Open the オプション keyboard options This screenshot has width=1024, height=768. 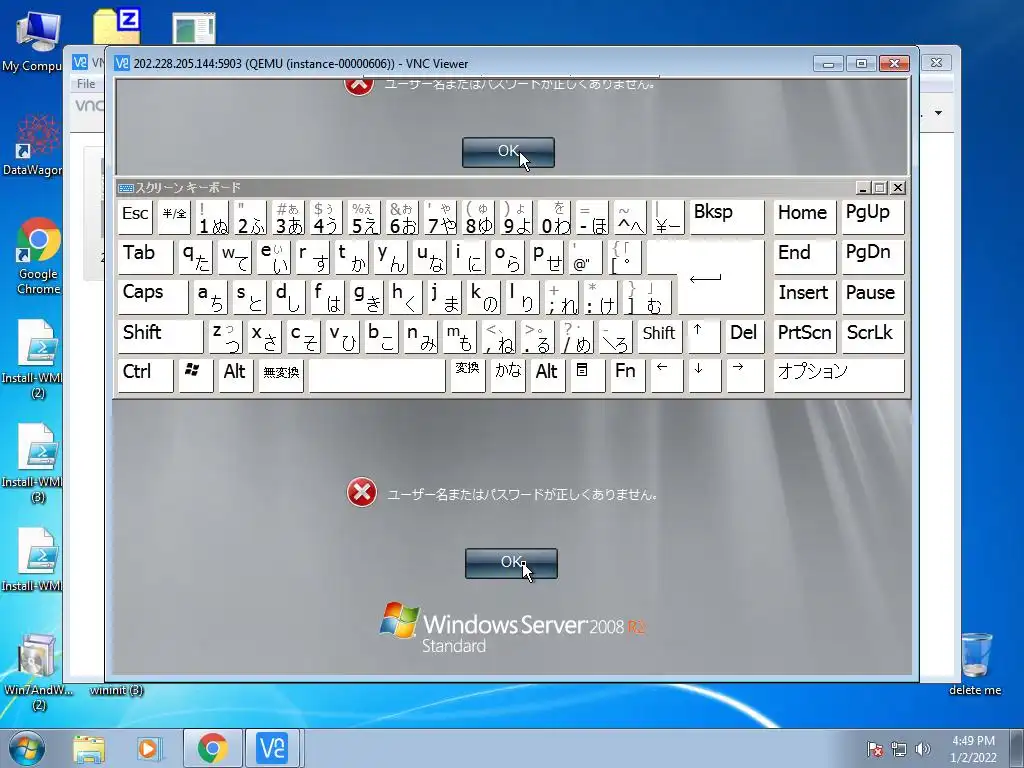(839, 376)
